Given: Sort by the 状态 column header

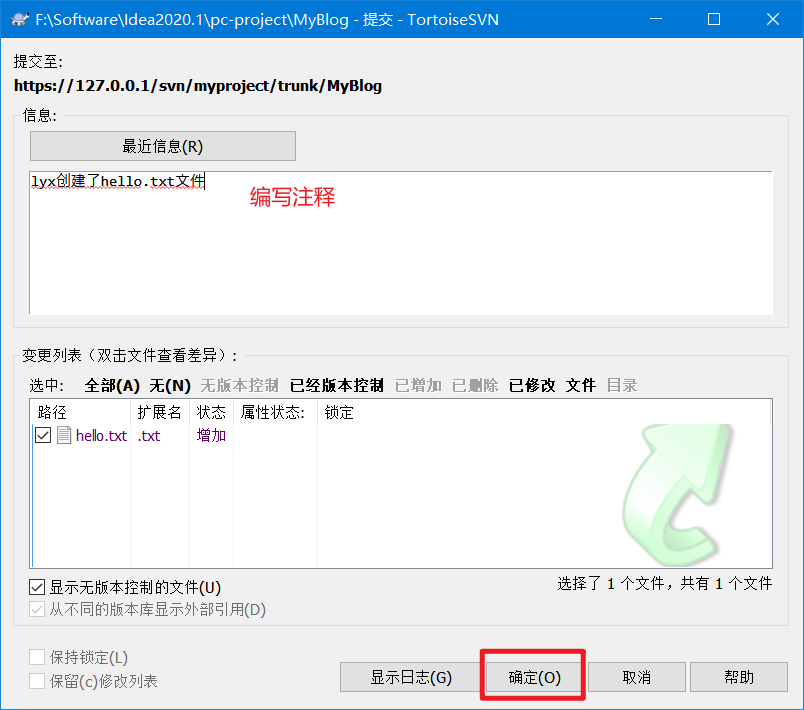Looking at the screenshot, I should [x=211, y=412].
